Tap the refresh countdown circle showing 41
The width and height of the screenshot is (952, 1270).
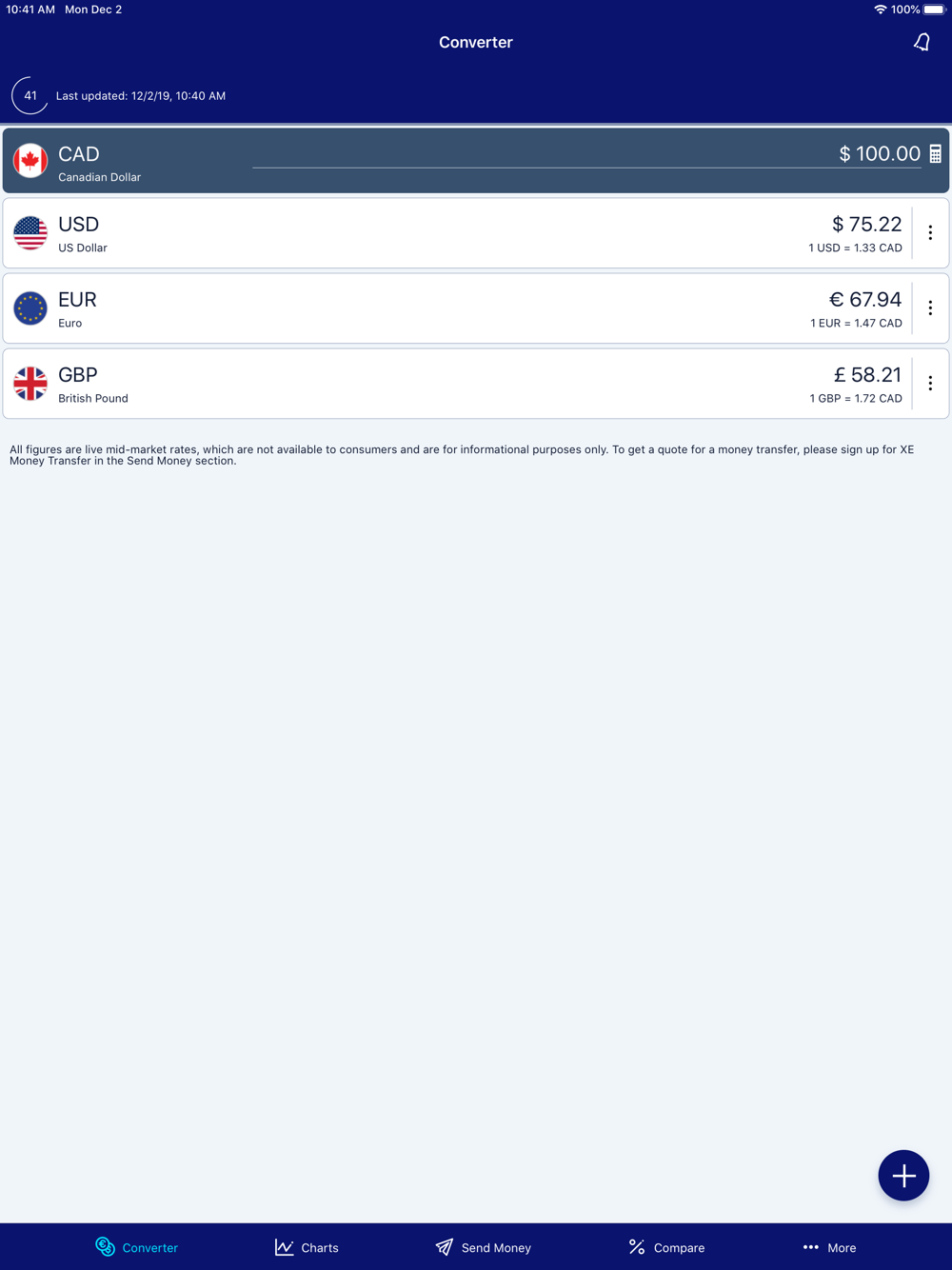point(30,95)
